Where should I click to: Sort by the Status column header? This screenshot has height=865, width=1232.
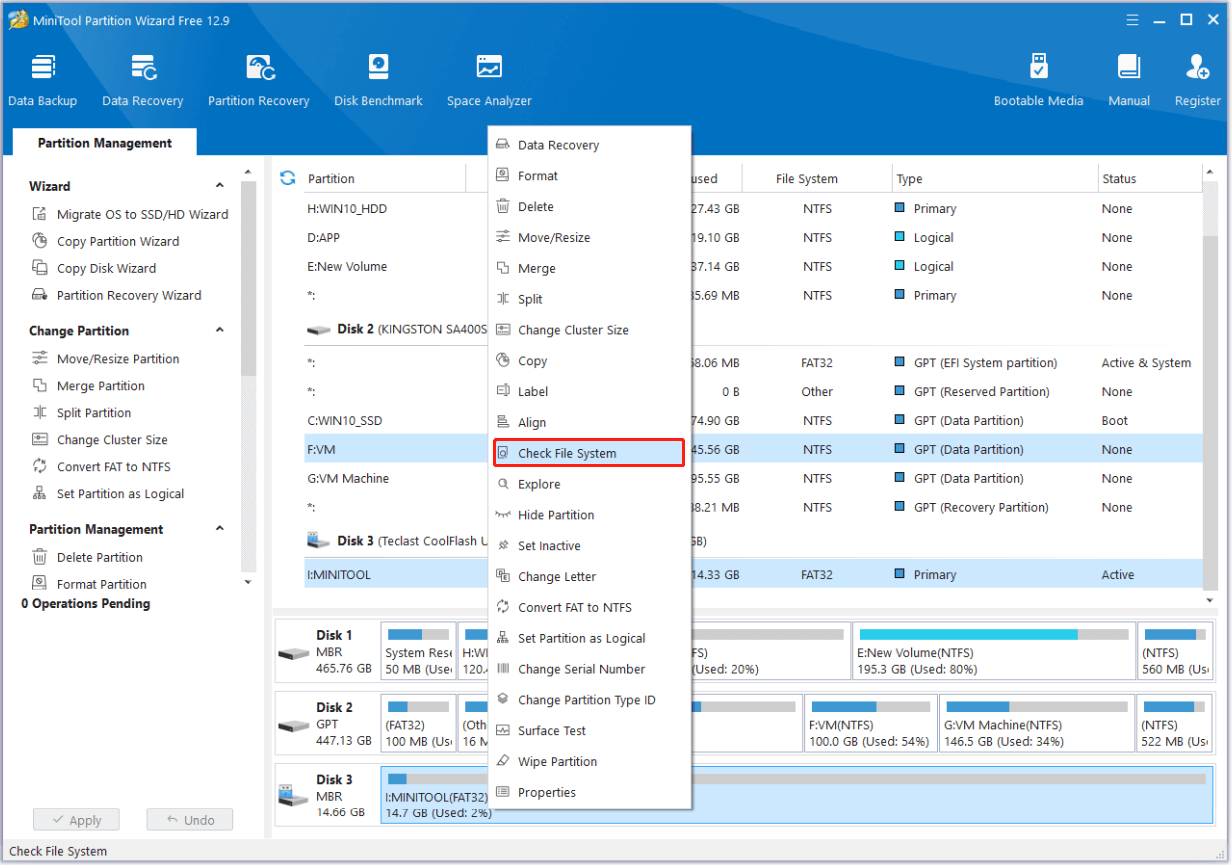(x=1150, y=179)
